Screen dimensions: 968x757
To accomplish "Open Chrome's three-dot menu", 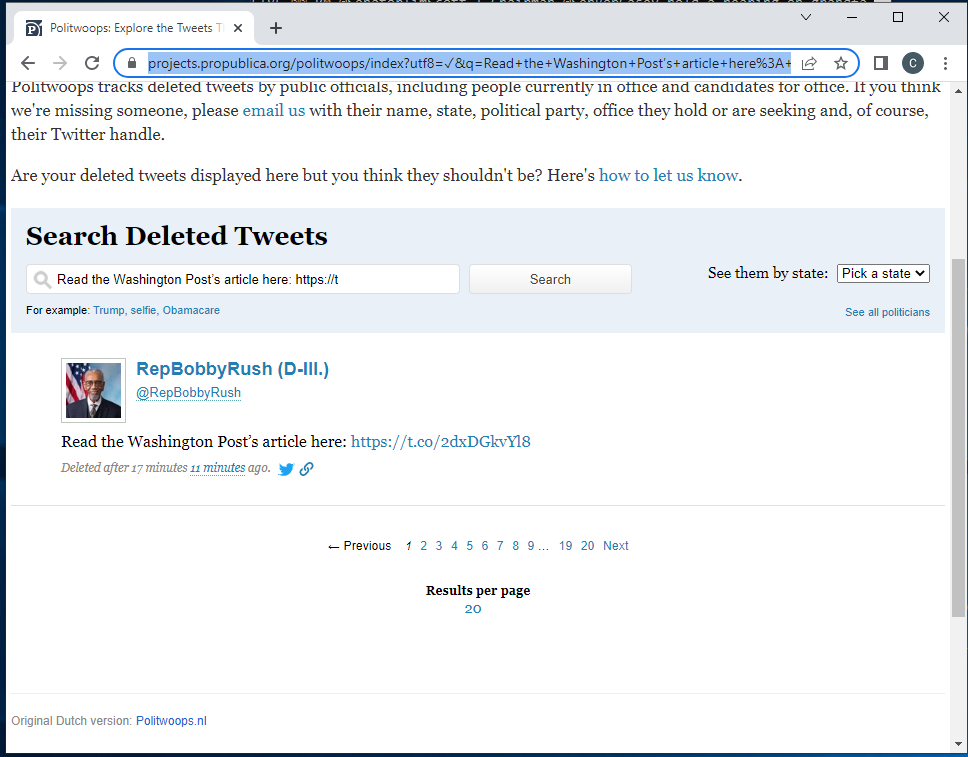I will point(945,63).
